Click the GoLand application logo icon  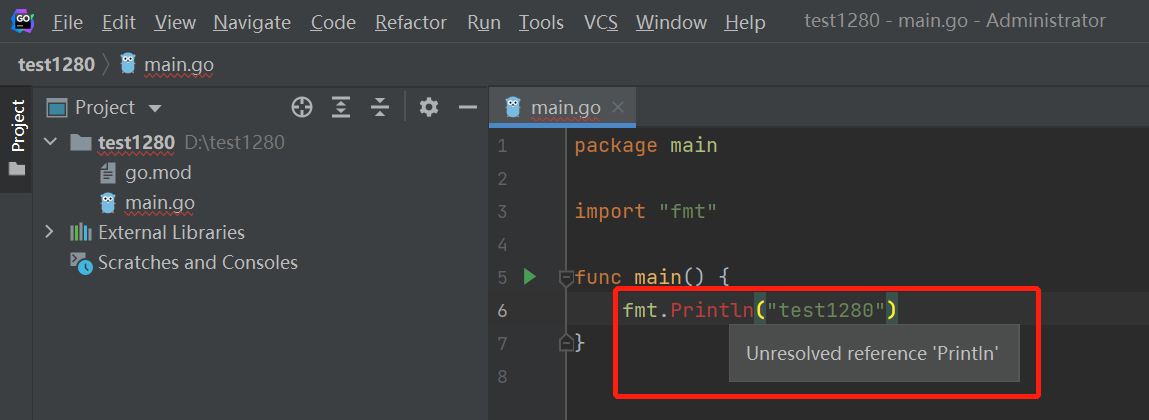(23, 21)
